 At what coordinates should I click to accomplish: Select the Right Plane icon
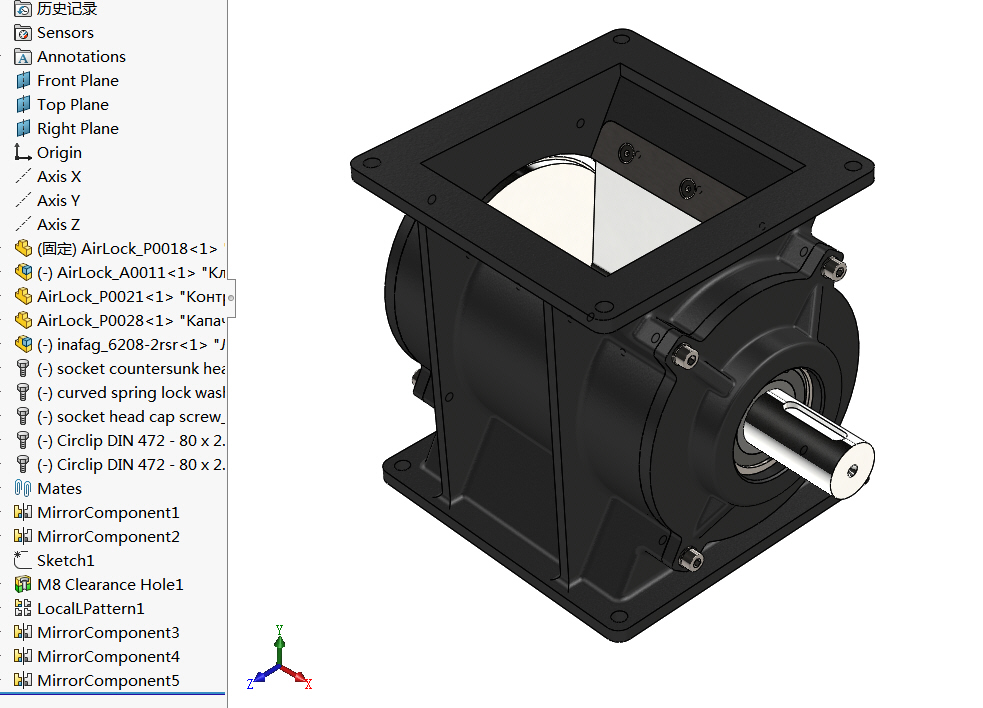[23, 129]
